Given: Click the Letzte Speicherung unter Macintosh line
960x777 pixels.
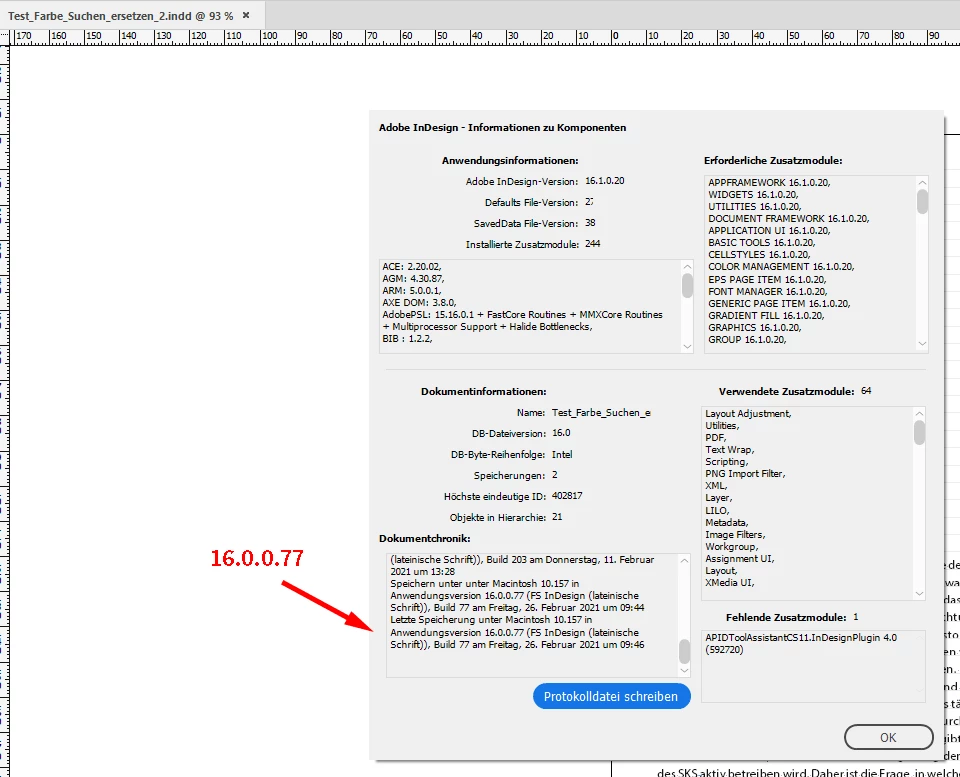Looking at the screenshot, I should tap(491, 620).
